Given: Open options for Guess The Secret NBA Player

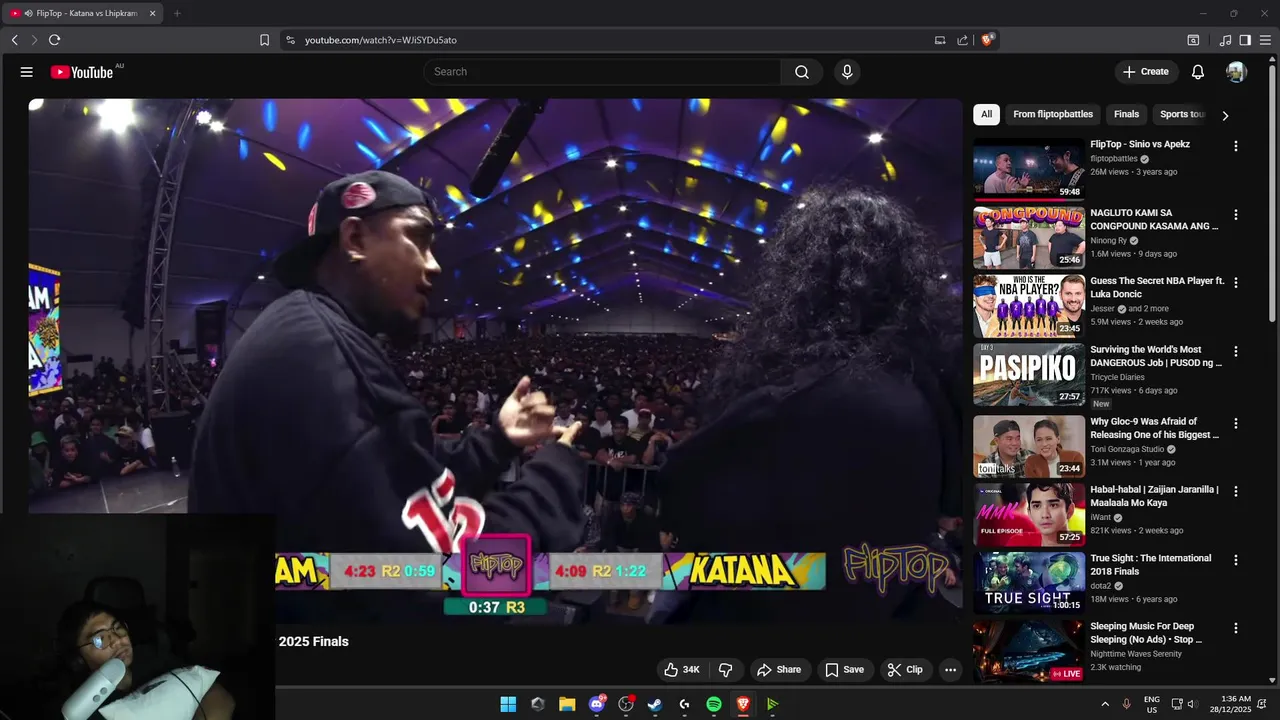Looking at the screenshot, I should point(1235,283).
